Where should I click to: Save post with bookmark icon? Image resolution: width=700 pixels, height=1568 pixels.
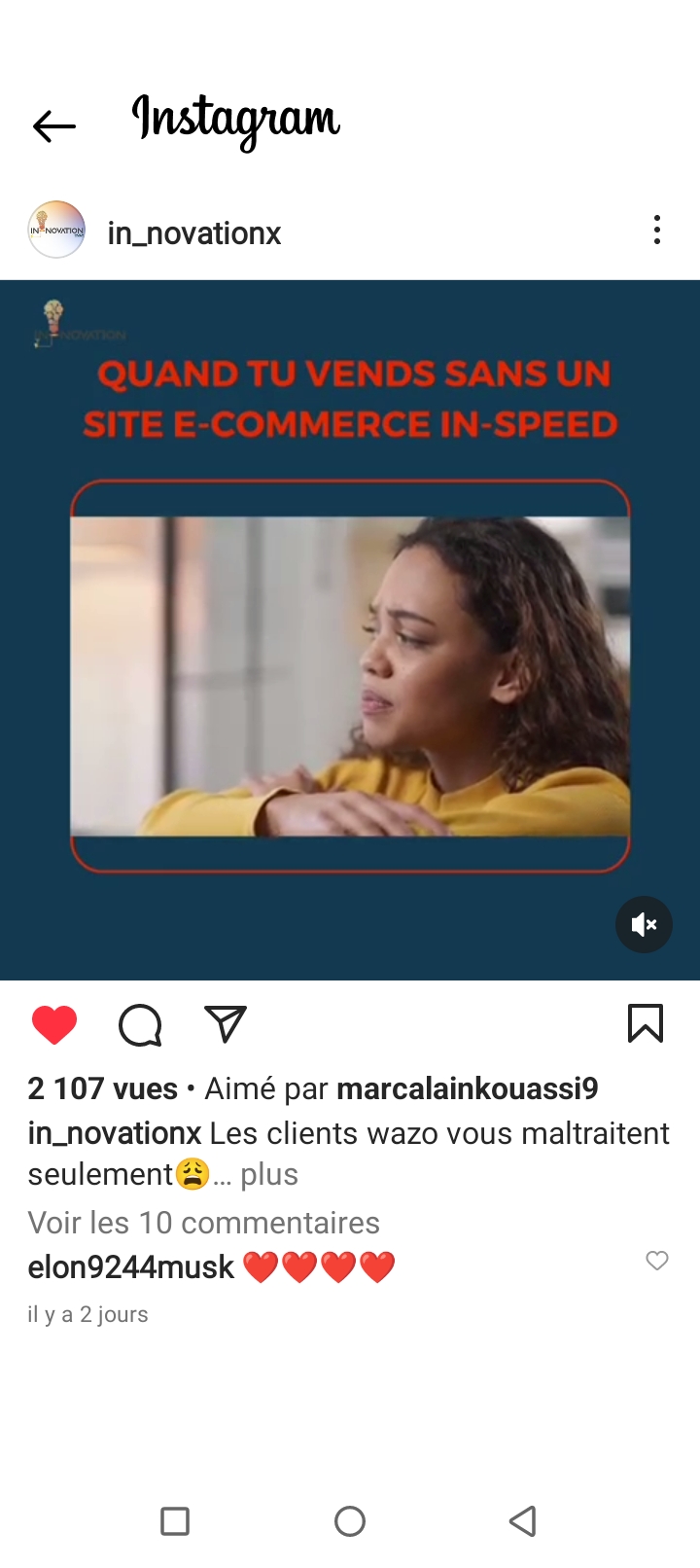[x=646, y=1024]
